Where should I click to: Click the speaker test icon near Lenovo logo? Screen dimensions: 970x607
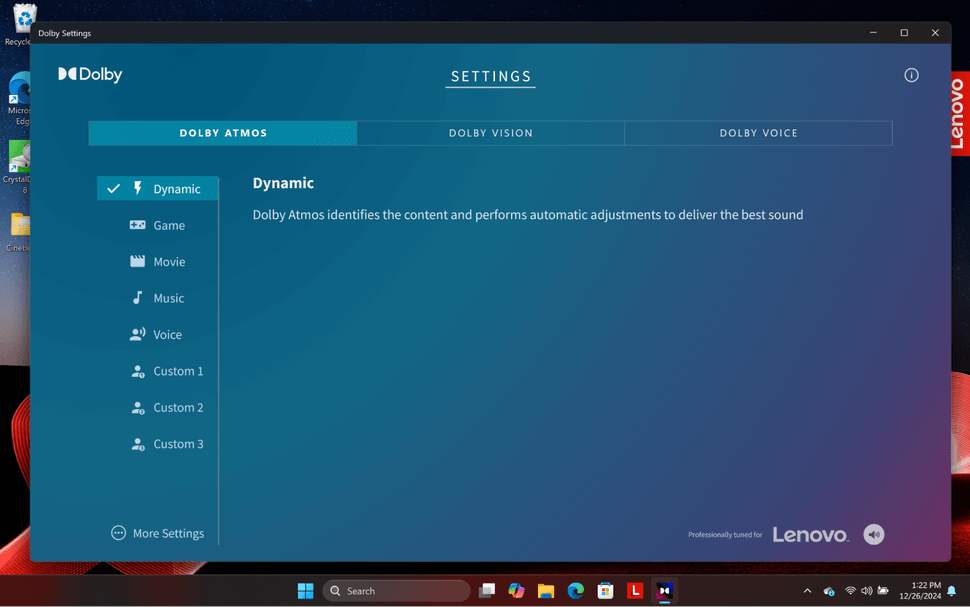click(873, 535)
